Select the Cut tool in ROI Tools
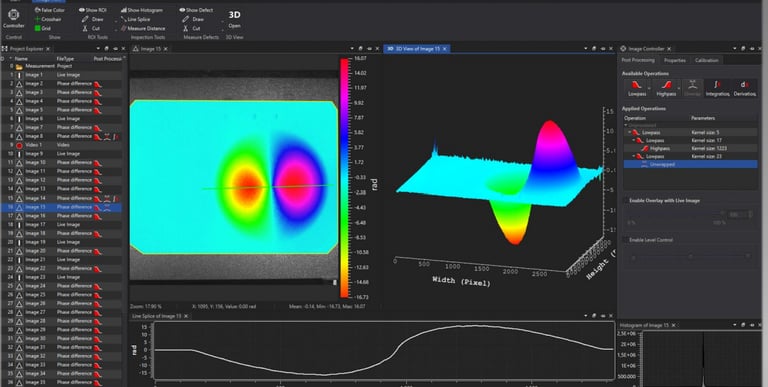768x387 pixels. point(93,28)
